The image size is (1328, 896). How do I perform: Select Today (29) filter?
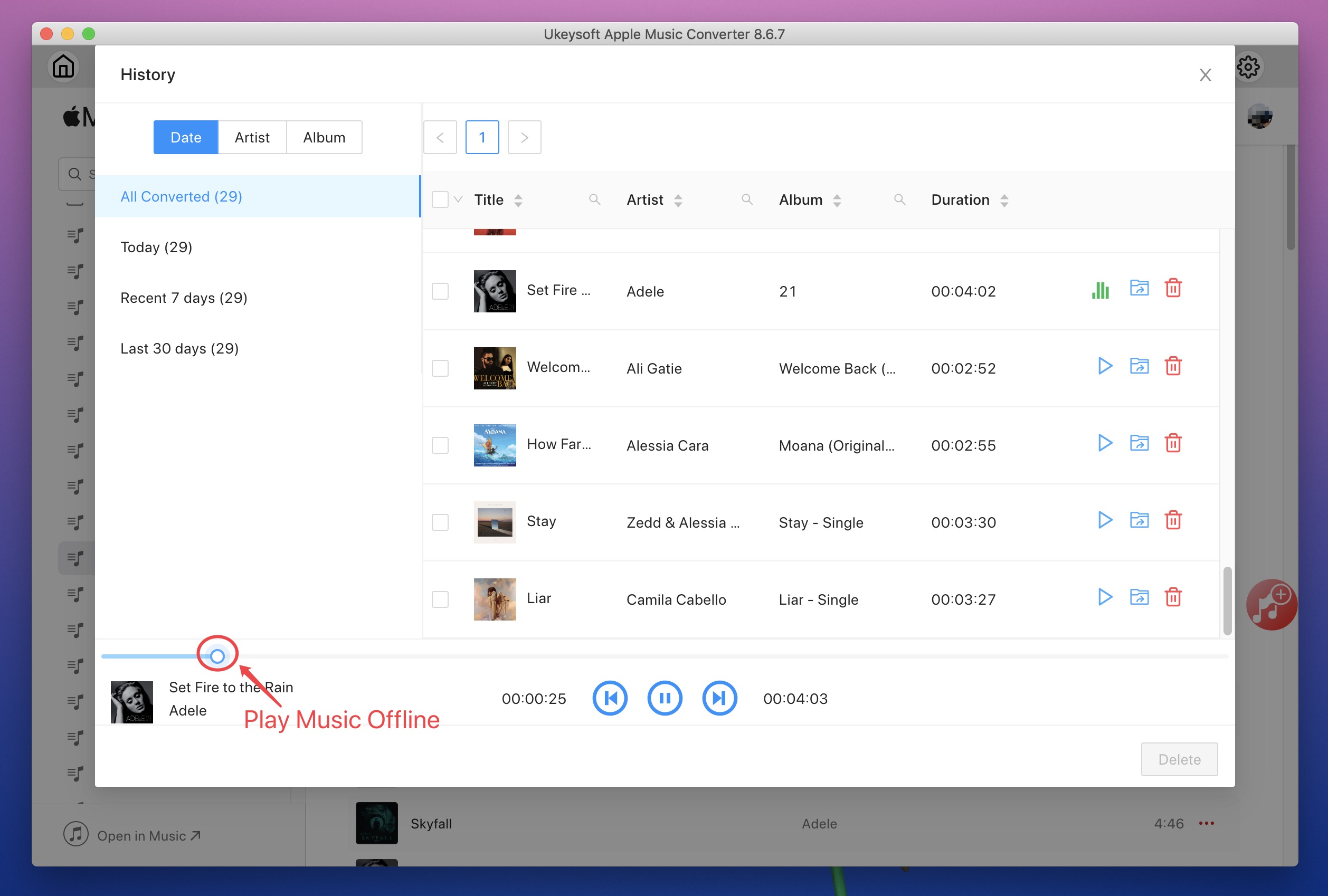[x=258, y=247]
